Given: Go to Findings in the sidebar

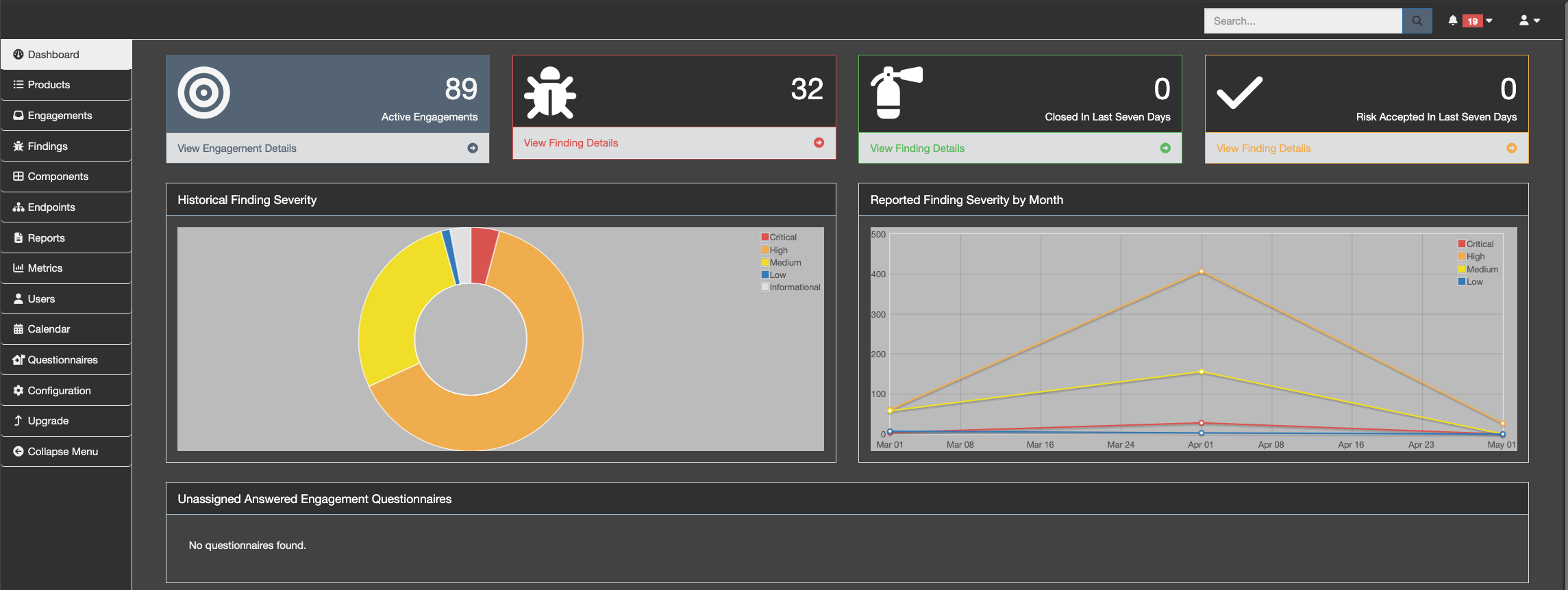Looking at the screenshot, I should coord(47,146).
